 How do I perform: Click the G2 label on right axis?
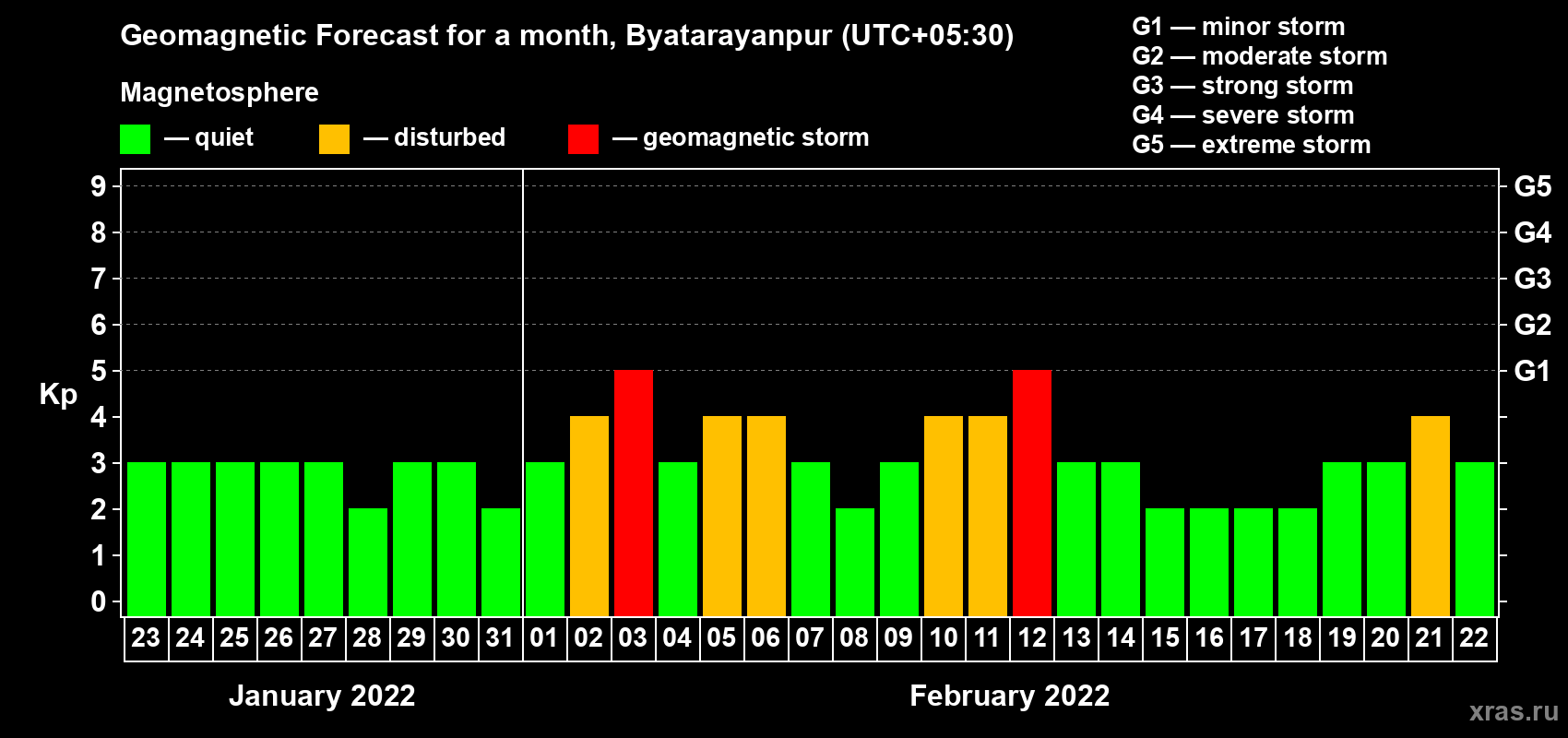click(1532, 325)
